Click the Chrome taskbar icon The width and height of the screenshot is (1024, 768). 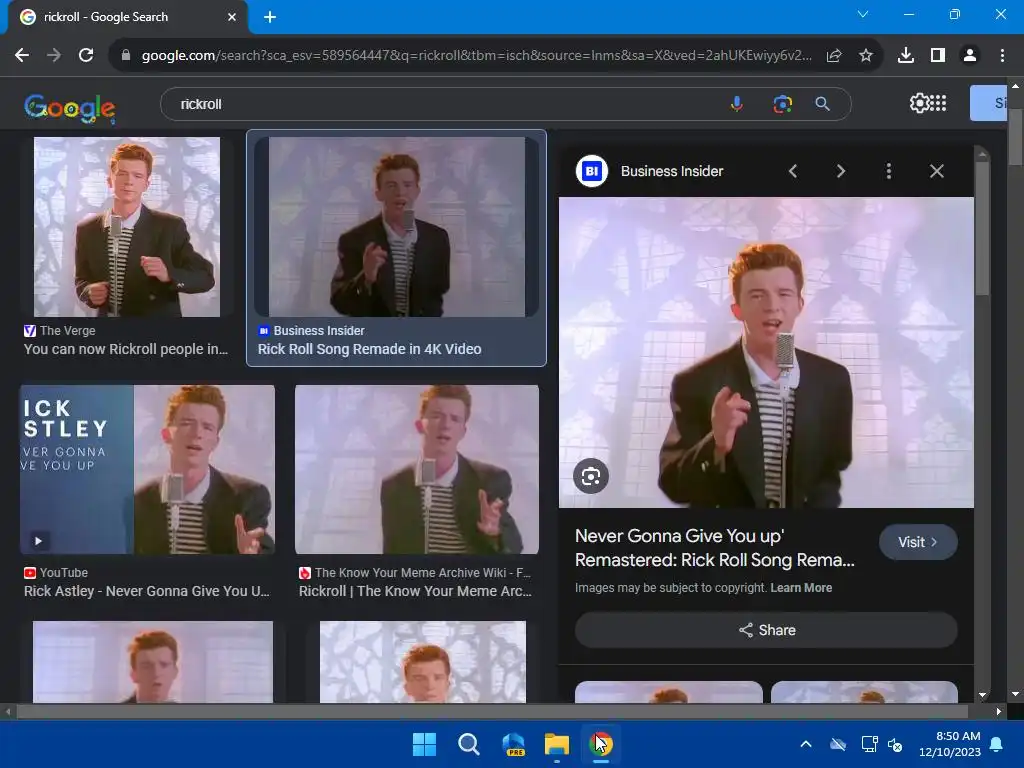coord(601,744)
